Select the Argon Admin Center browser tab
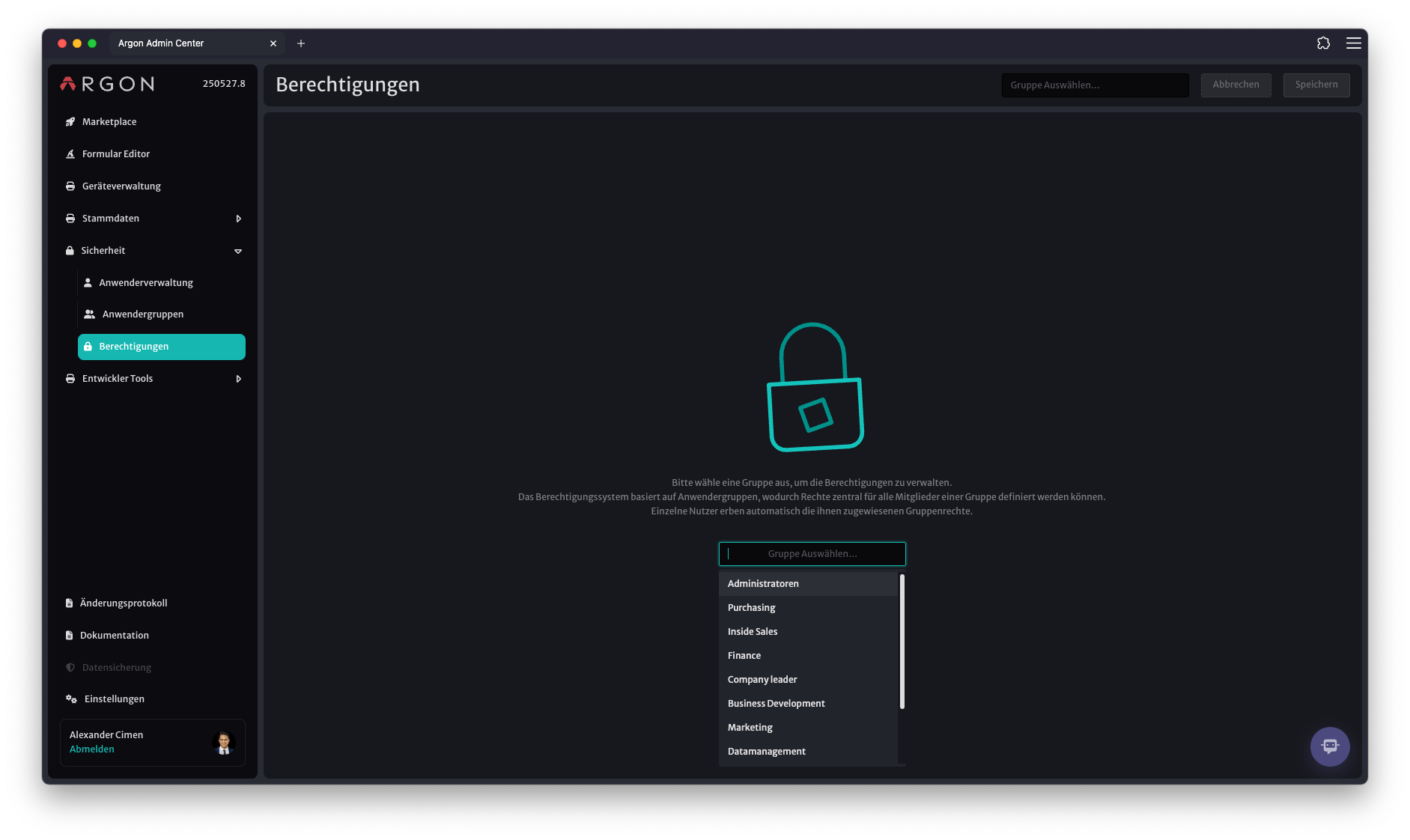1410x840 pixels. pyautogui.click(x=196, y=43)
